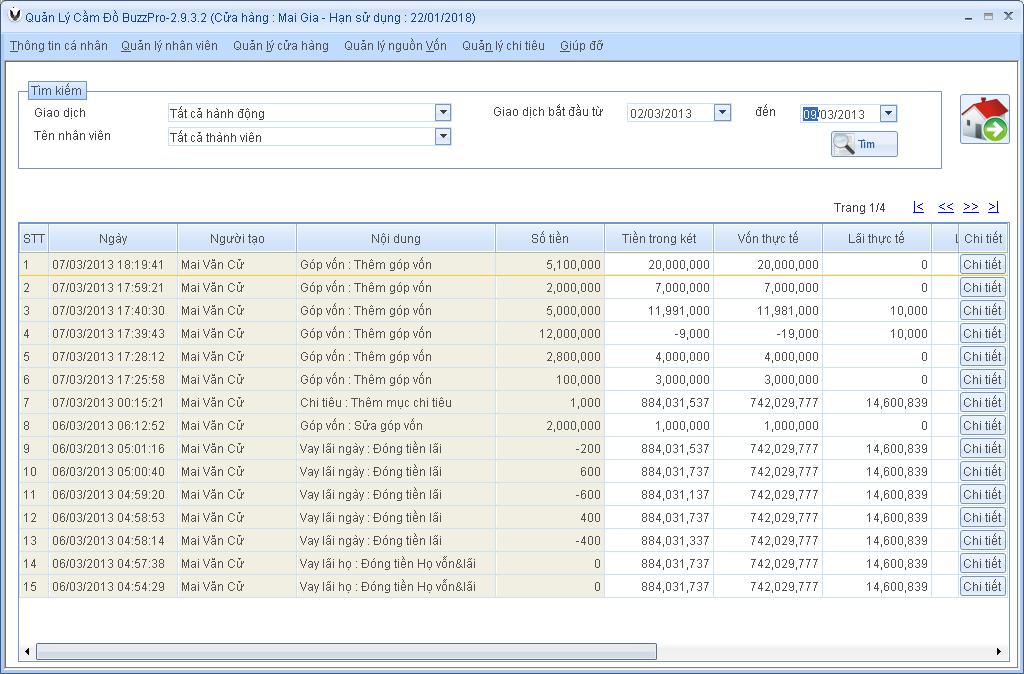The image size is (1024, 674).
Task: Click the end date field 09/03/2013
Action: pos(840,114)
